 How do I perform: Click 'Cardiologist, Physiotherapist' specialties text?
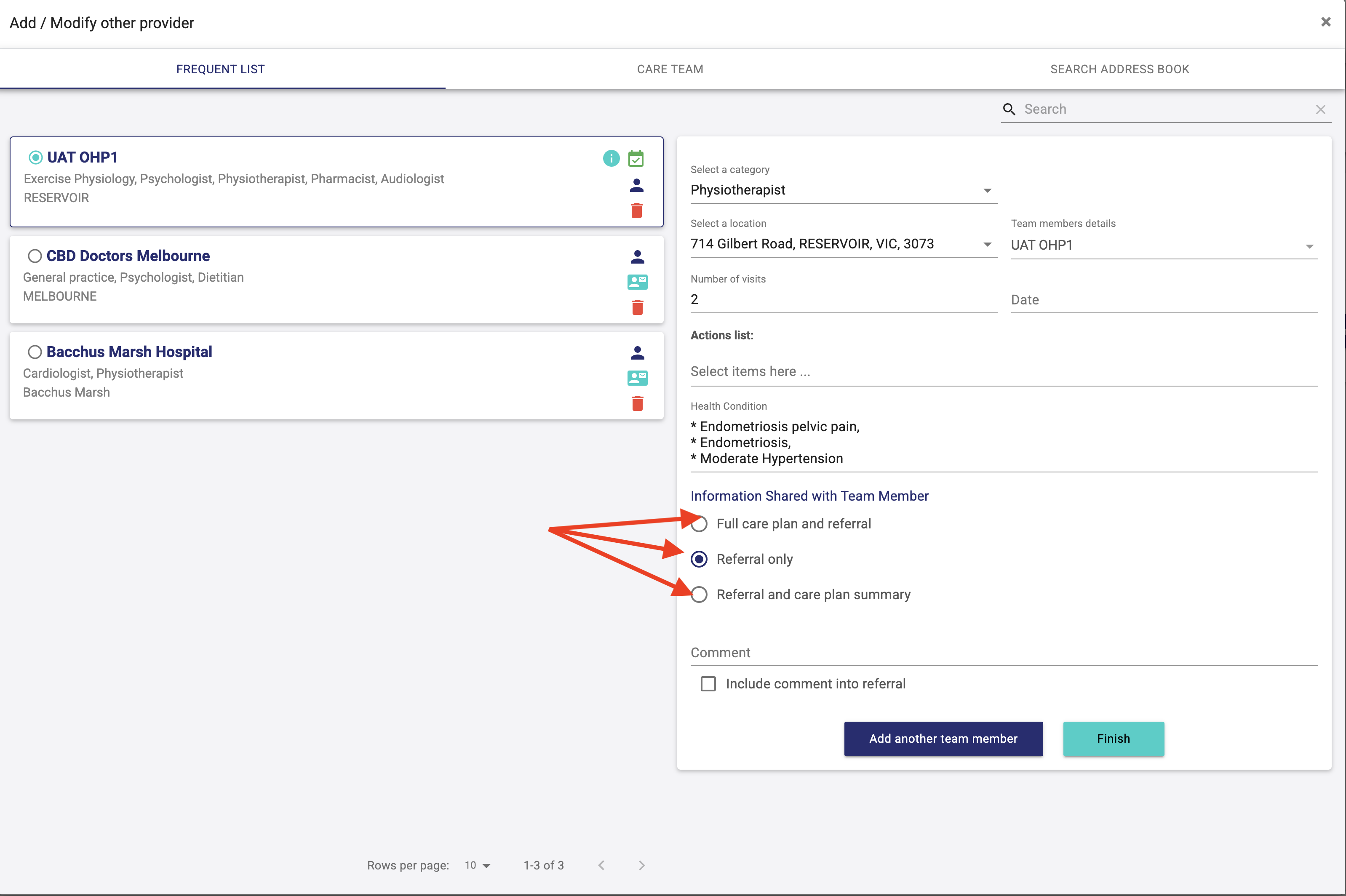click(103, 373)
